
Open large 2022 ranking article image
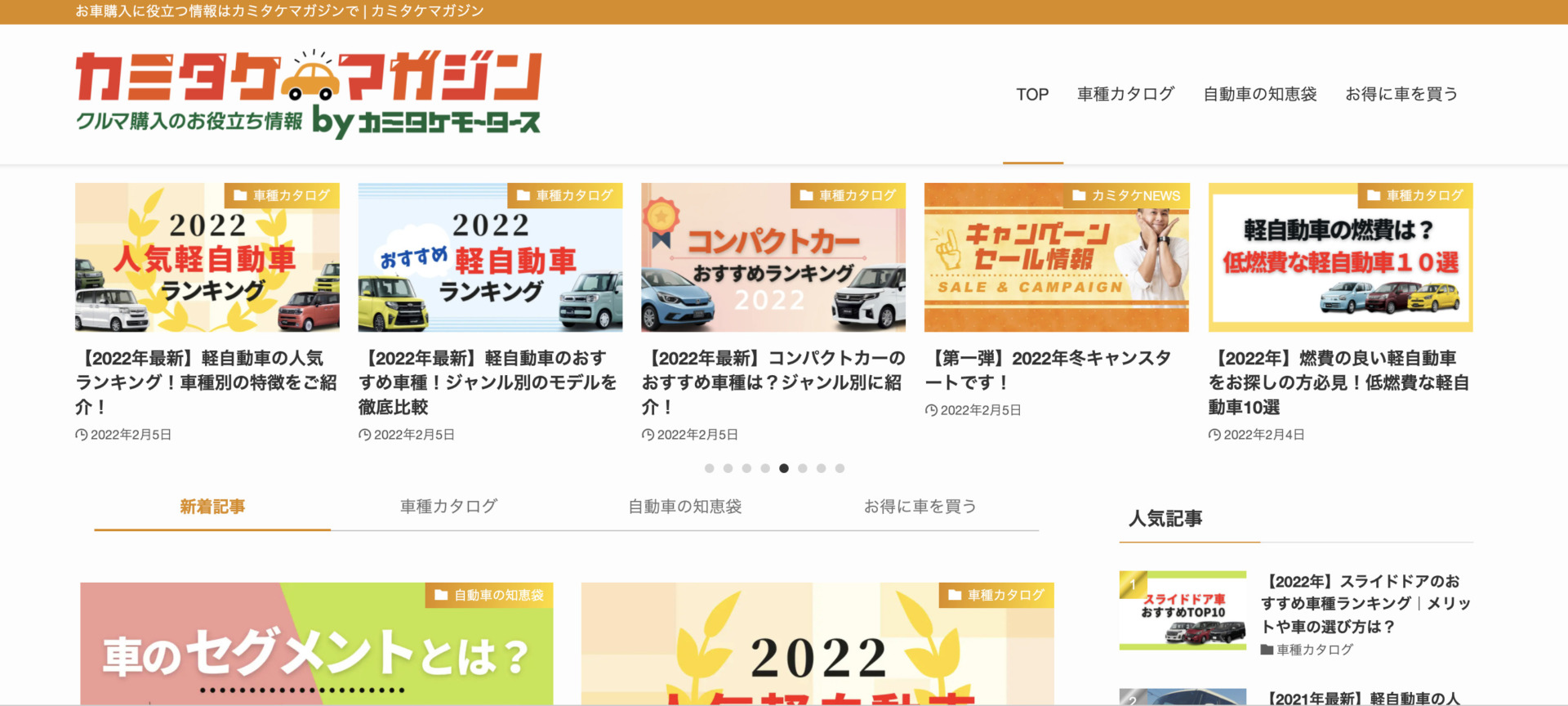pyautogui.click(x=817, y=644)
